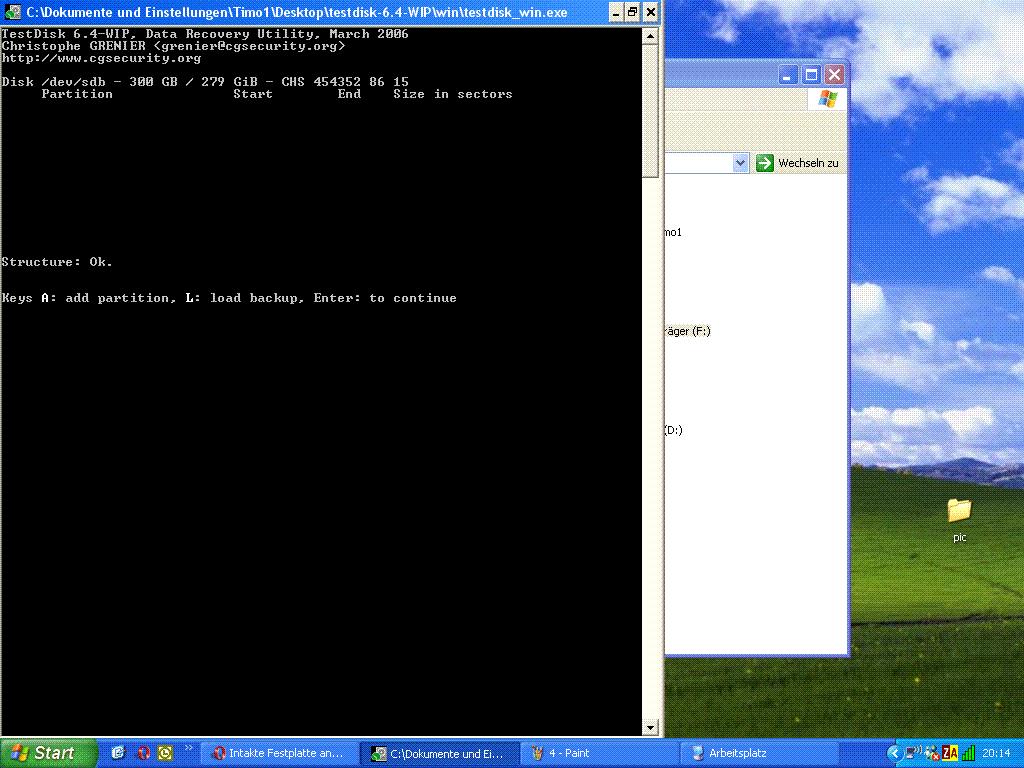Switch to the 4 - Paint taskbar button
This screenshot has height=768, width=1024.
pos(600,753)
